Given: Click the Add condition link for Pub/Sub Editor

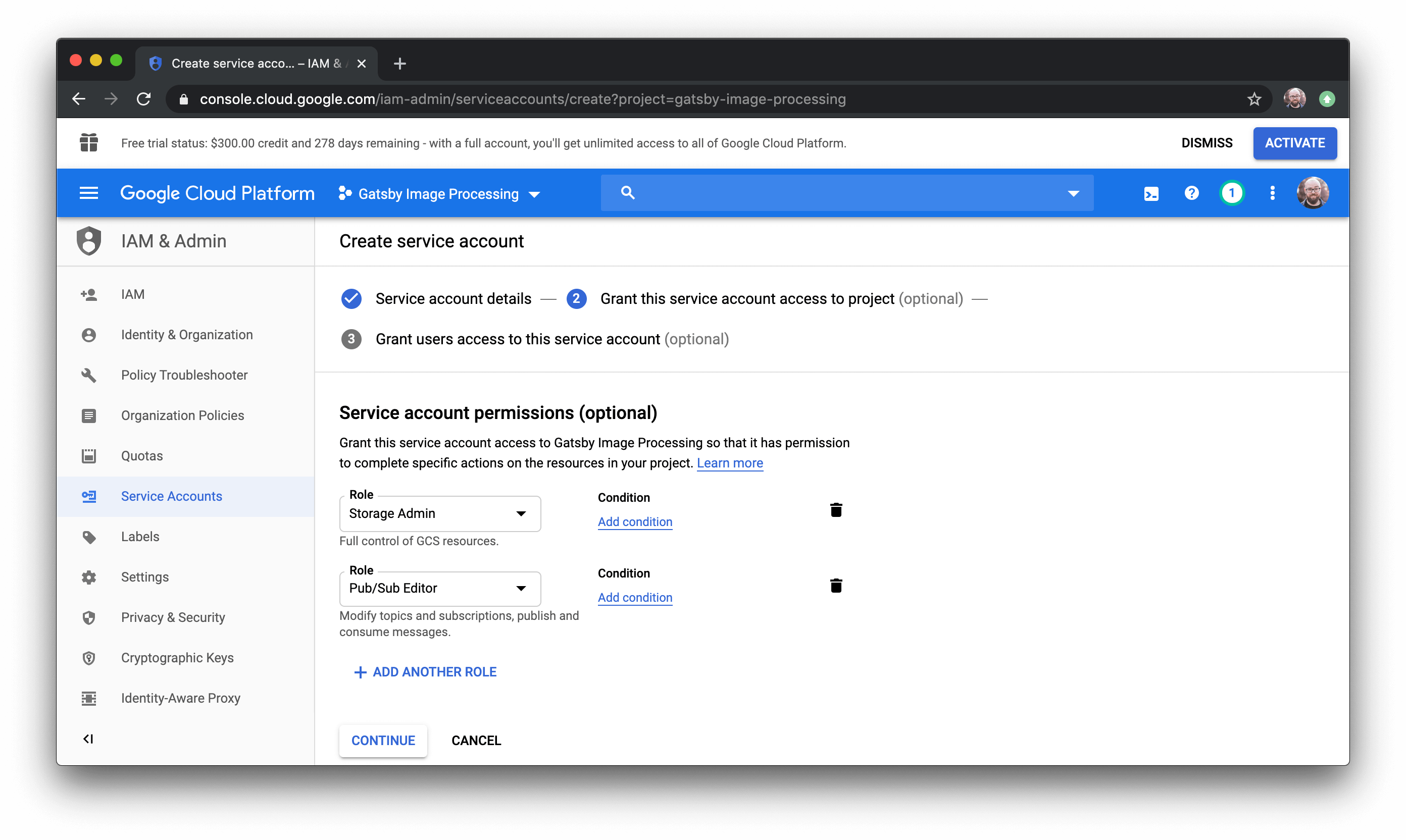Looking at the screenshot, I should (x=634, y=597).
